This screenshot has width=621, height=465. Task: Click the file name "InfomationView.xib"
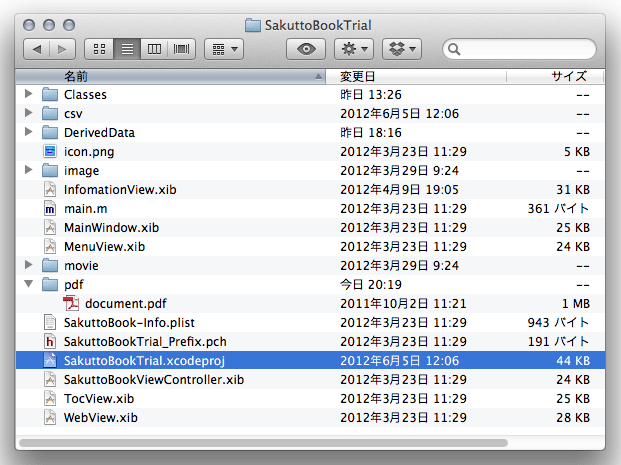point(120,190)
